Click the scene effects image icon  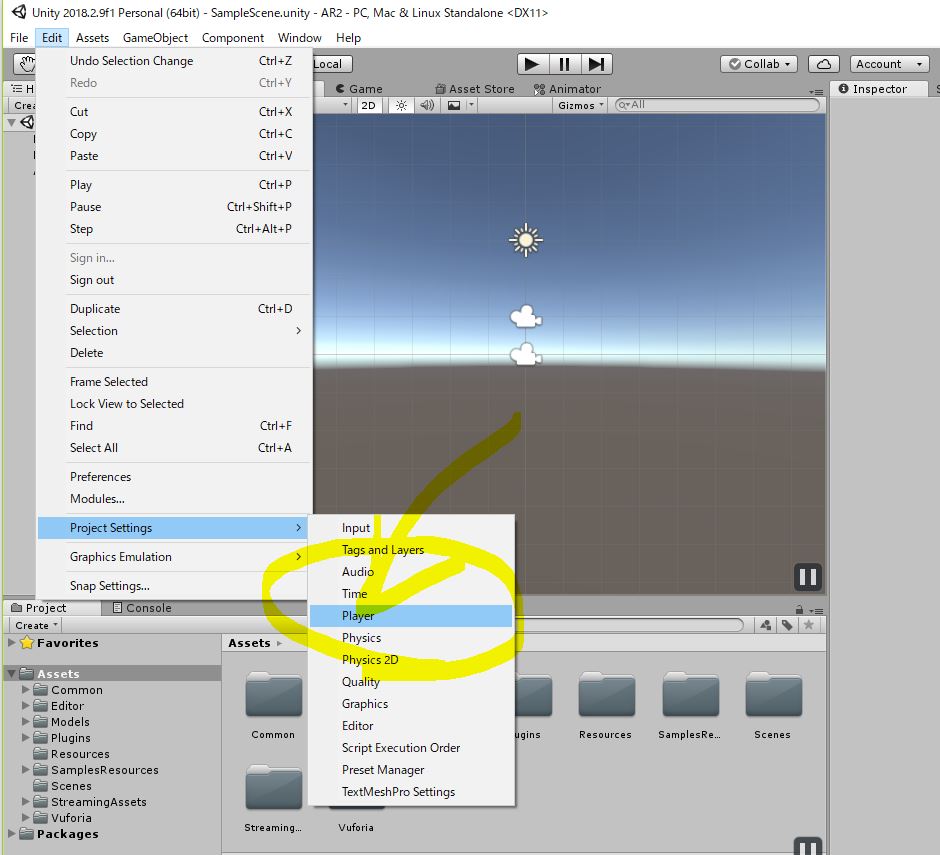(x=454, y=106)
